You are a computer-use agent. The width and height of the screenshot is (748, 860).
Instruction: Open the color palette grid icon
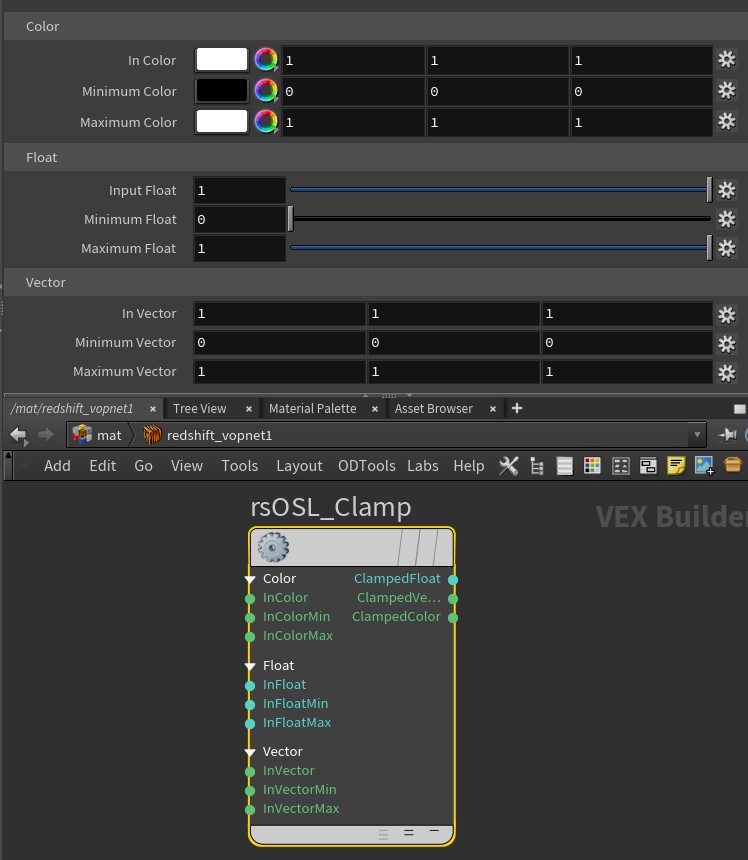(592, 466)
